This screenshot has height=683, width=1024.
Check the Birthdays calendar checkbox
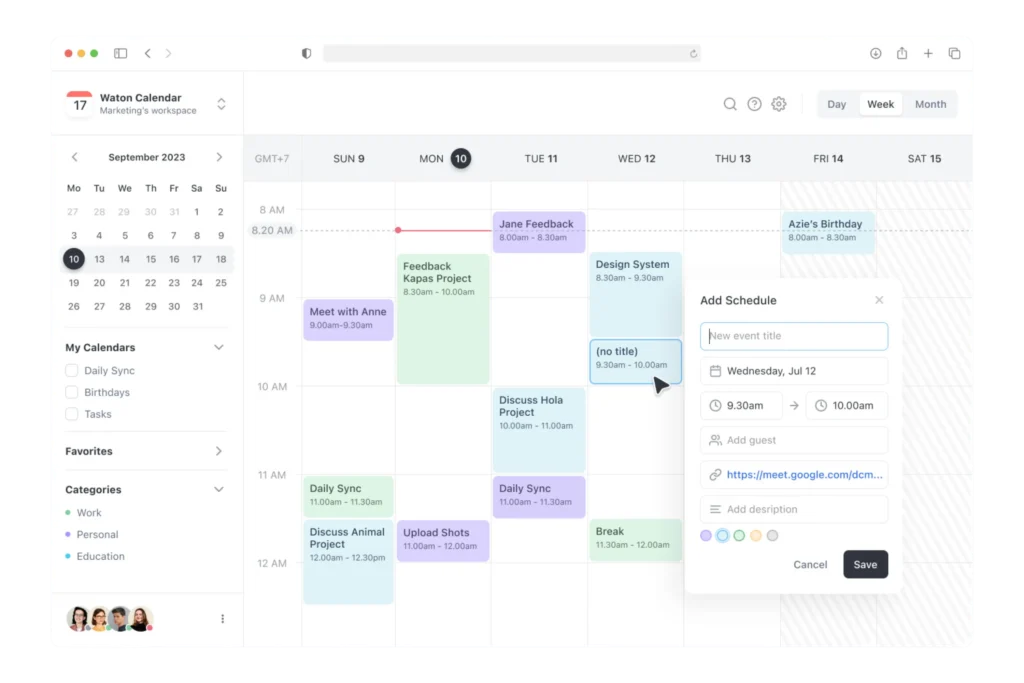click(x=72, y=392)
